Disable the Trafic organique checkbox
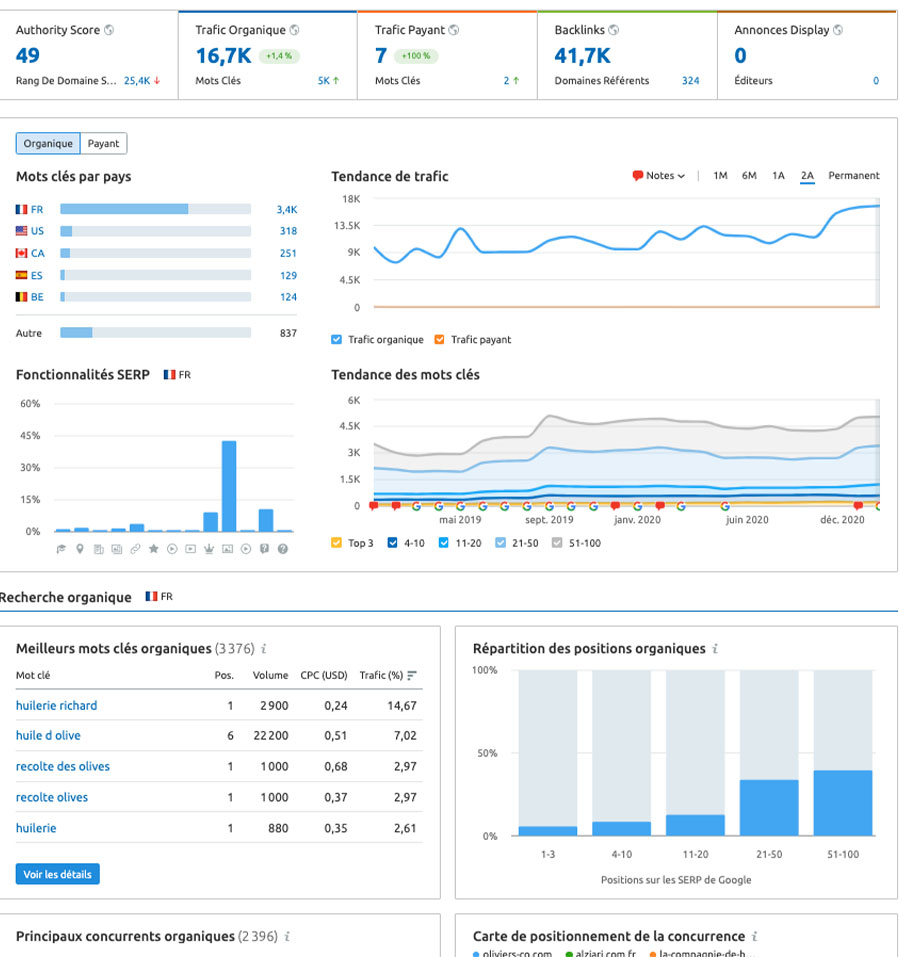Image resolution: width=900 pixels, height=957 pixels. click(337, 339)
